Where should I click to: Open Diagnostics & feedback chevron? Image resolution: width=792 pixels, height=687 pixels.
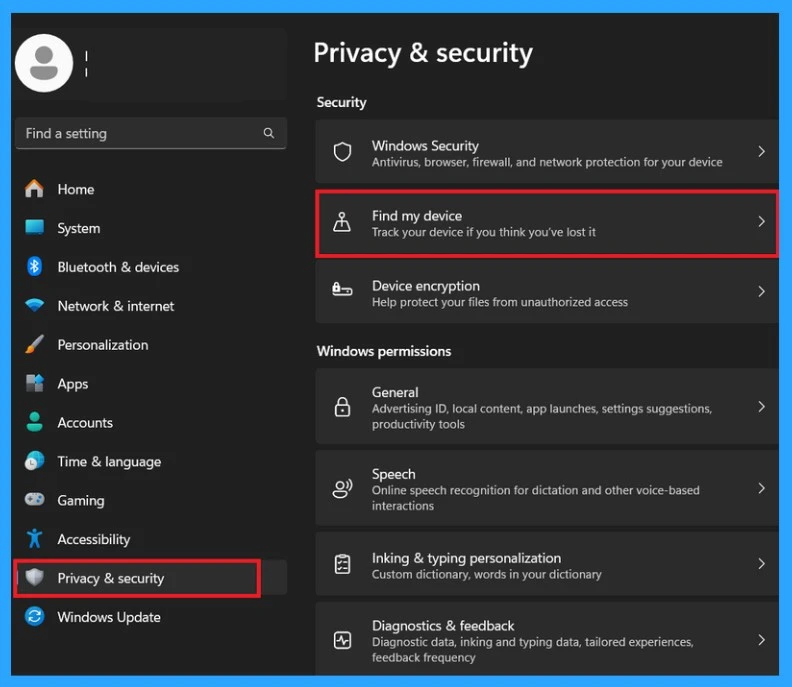point(761,640)
